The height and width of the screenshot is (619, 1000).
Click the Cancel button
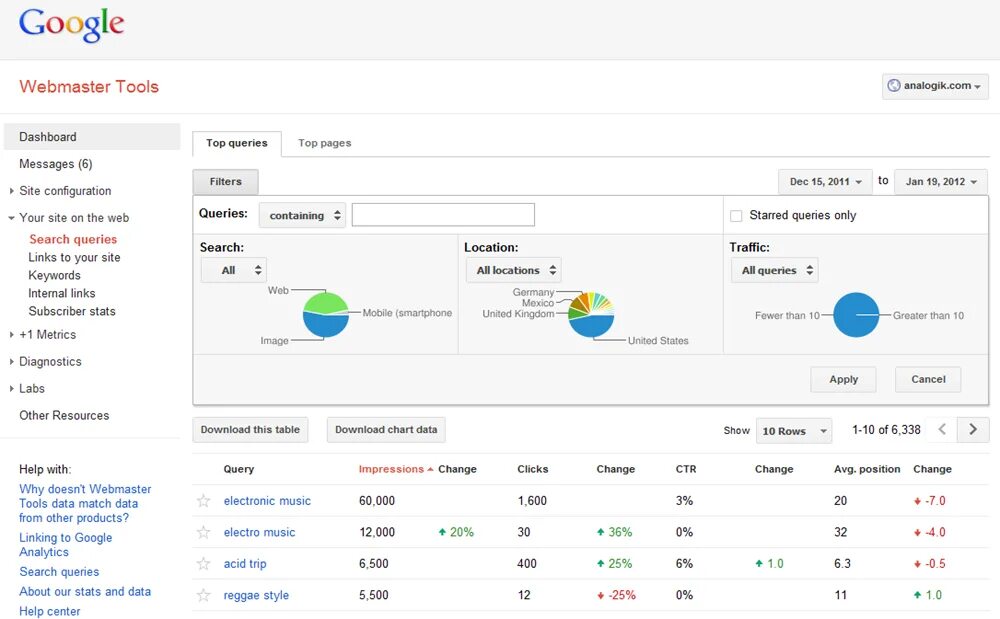point(928,379)
